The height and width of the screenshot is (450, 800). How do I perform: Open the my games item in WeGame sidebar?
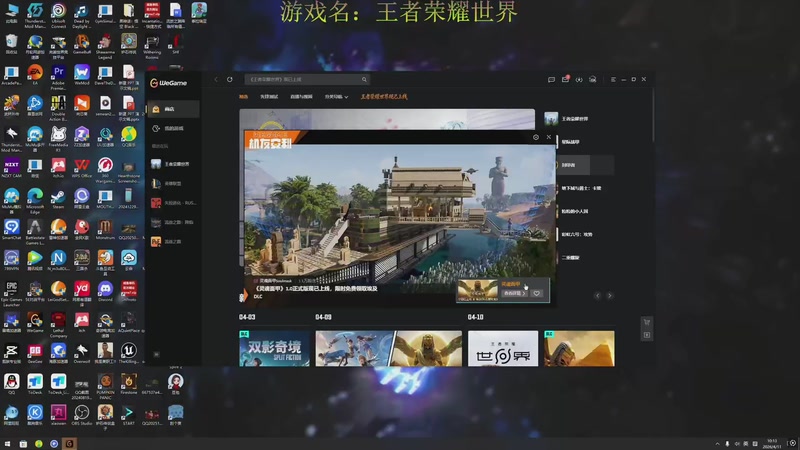[173, 129]
